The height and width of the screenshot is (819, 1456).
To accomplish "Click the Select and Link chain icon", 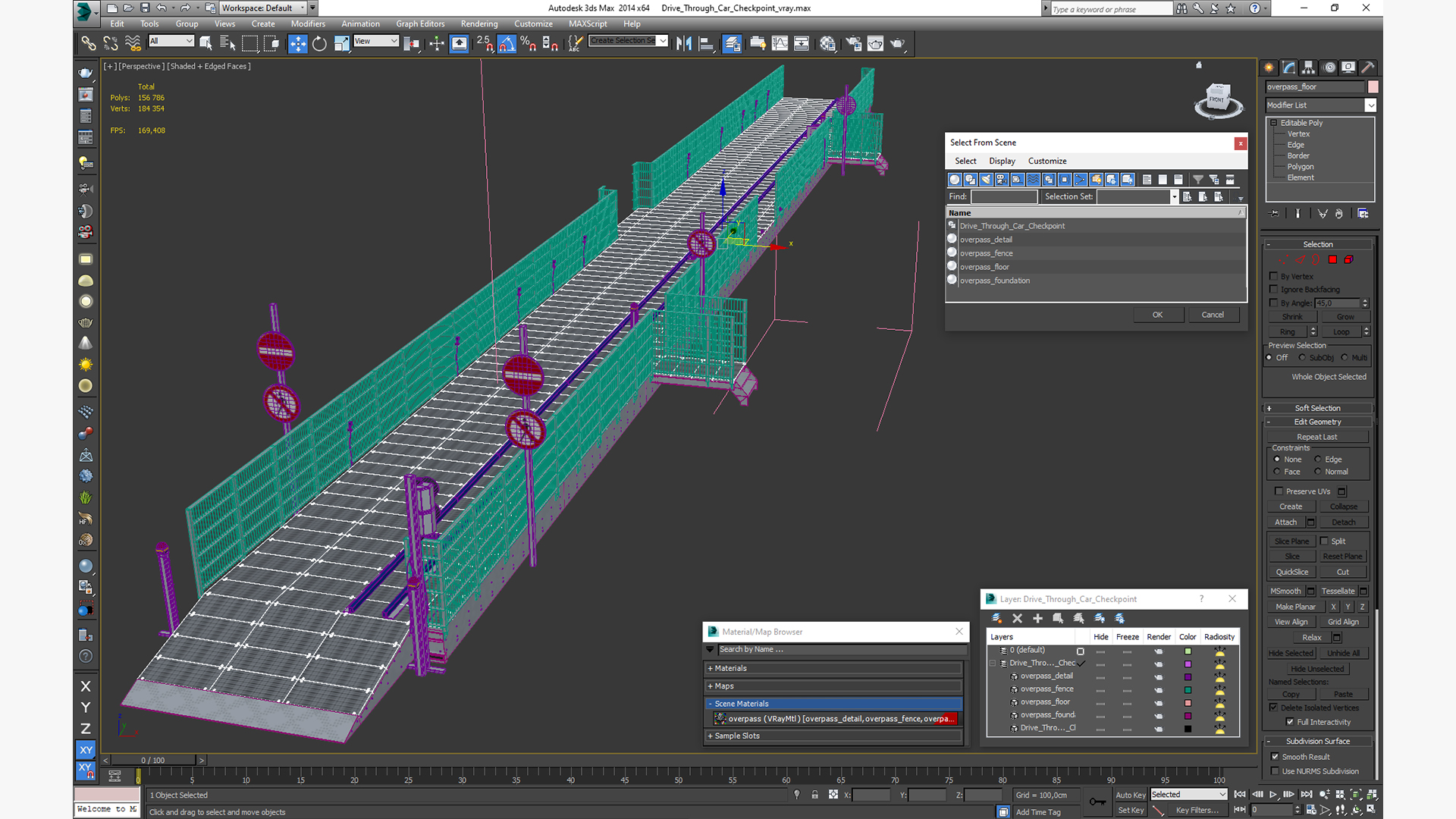I will click(89, 44).
